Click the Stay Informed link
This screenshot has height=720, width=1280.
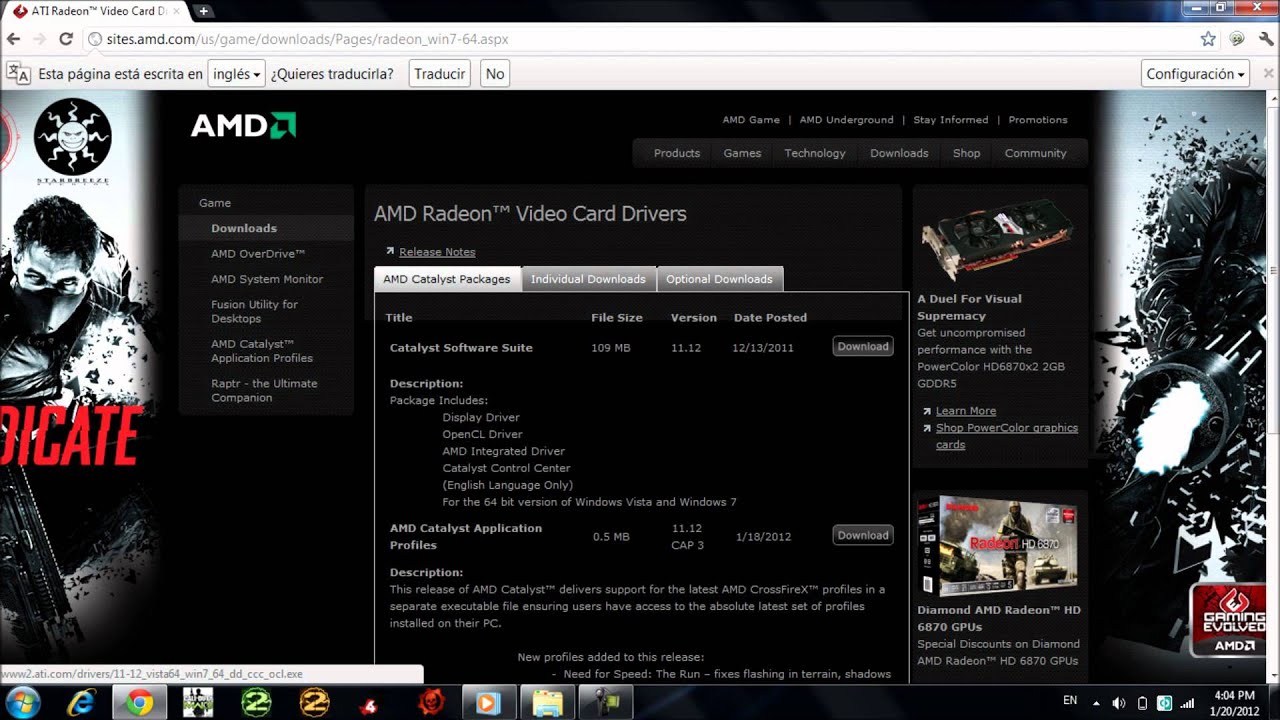click(950, 120)
